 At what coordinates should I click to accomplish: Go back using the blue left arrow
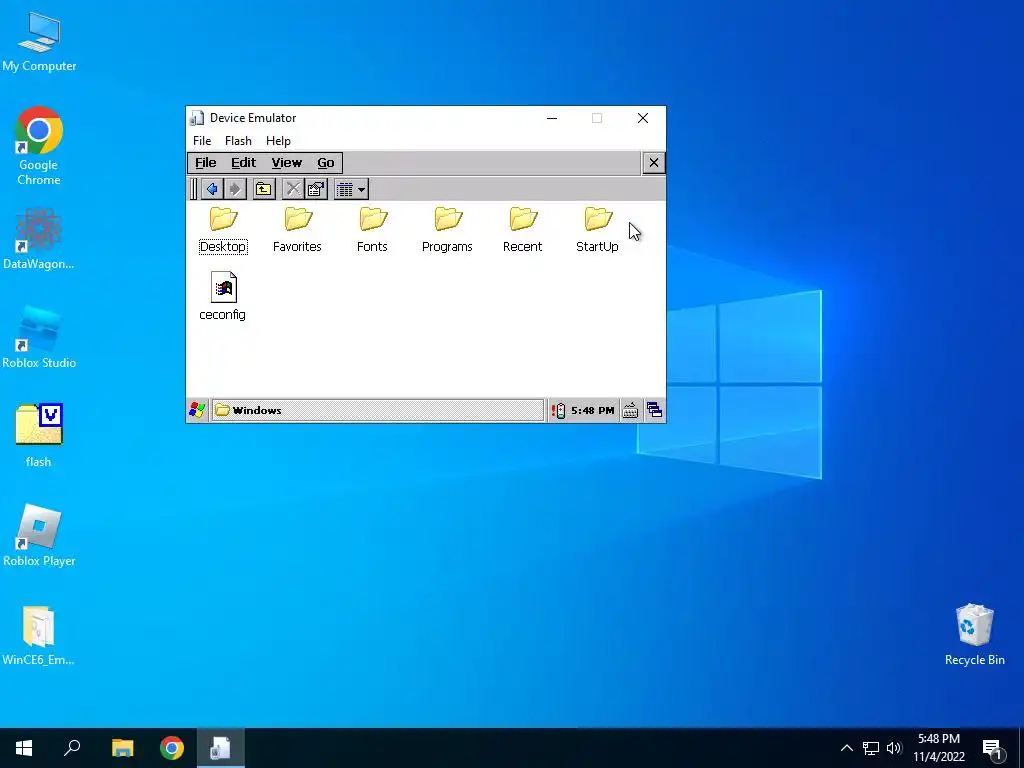[212, 189]
